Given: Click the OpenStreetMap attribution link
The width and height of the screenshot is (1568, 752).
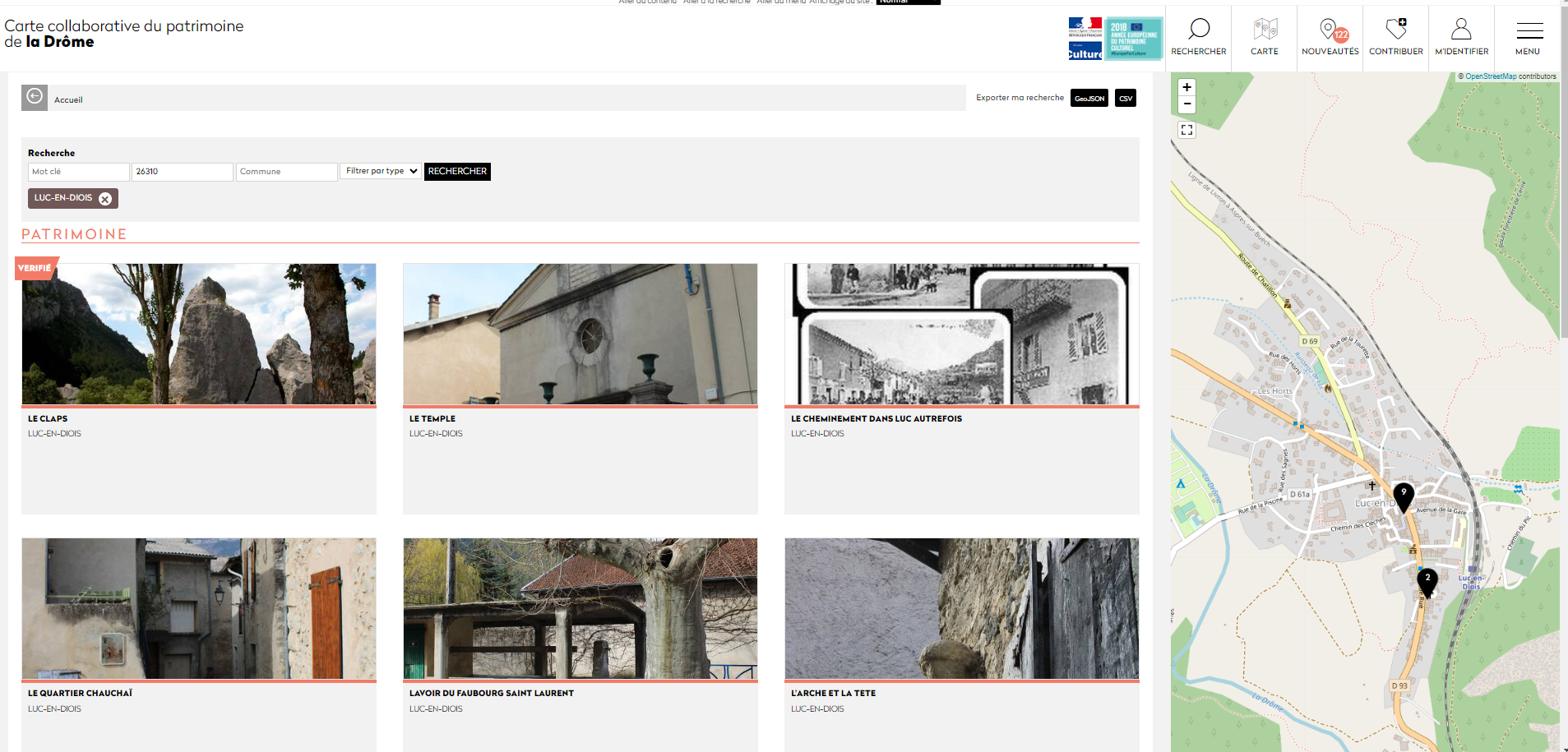Looking at the screenshot, I should [x=1491, y=76].
